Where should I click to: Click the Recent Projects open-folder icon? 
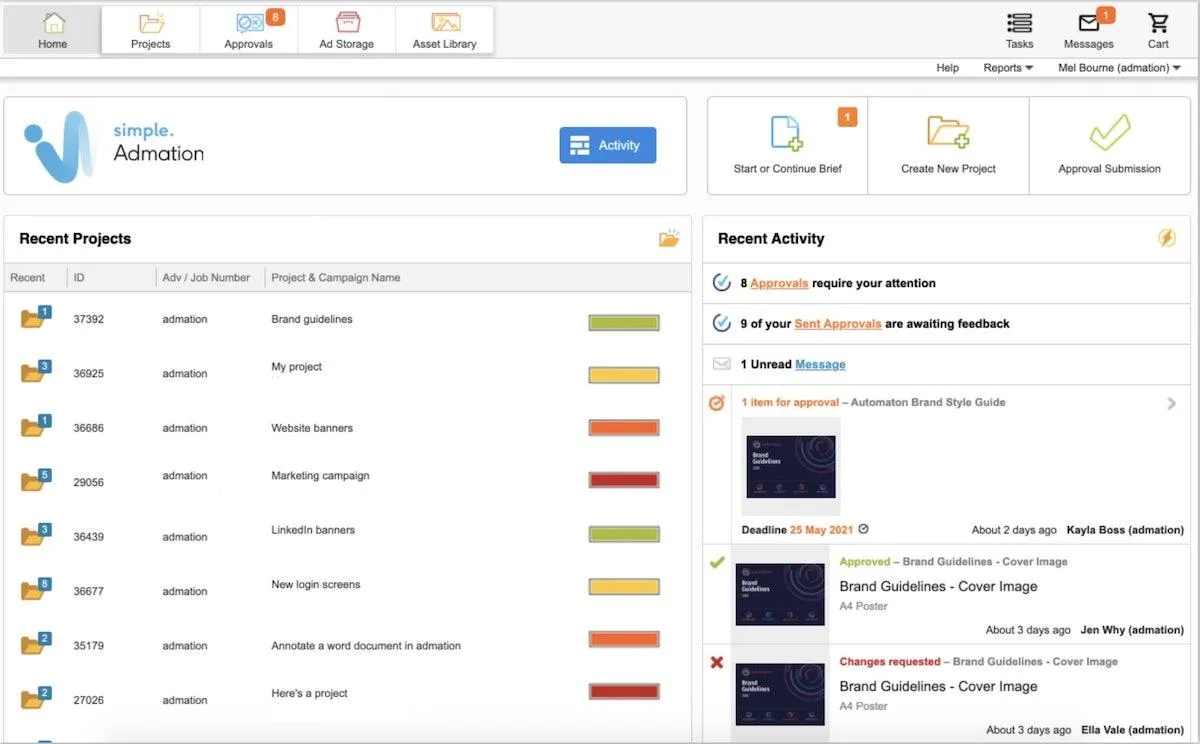click(669, 238)
